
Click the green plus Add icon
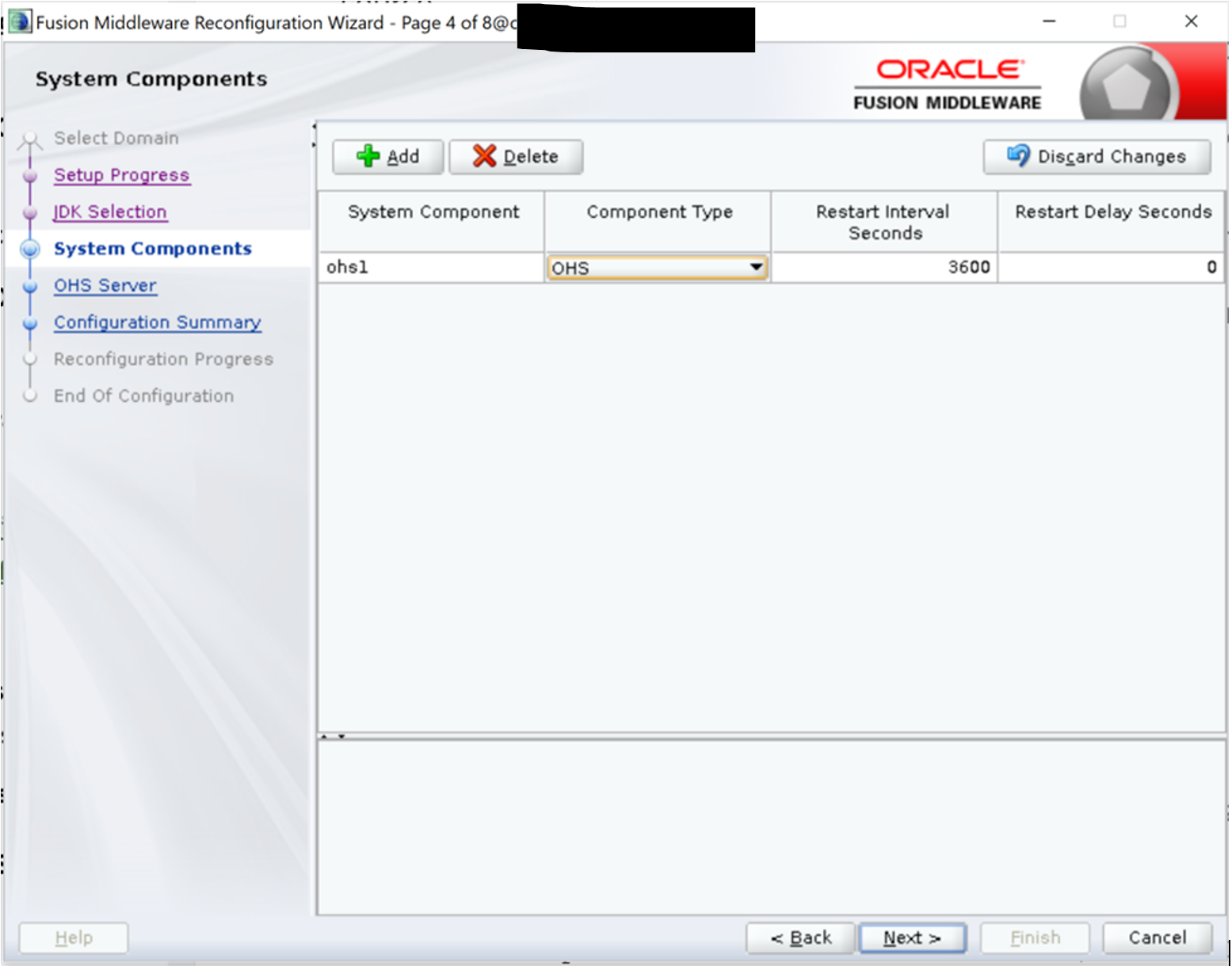pos(368,156)
